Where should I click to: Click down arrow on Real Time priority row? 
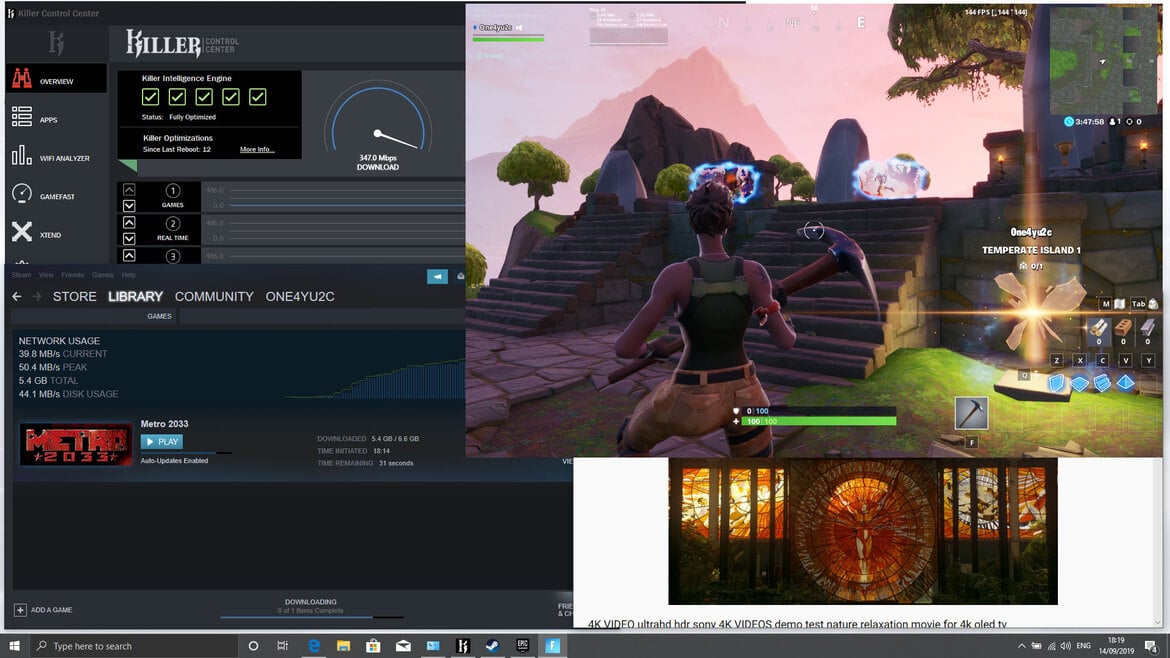(x=129, y=238)
